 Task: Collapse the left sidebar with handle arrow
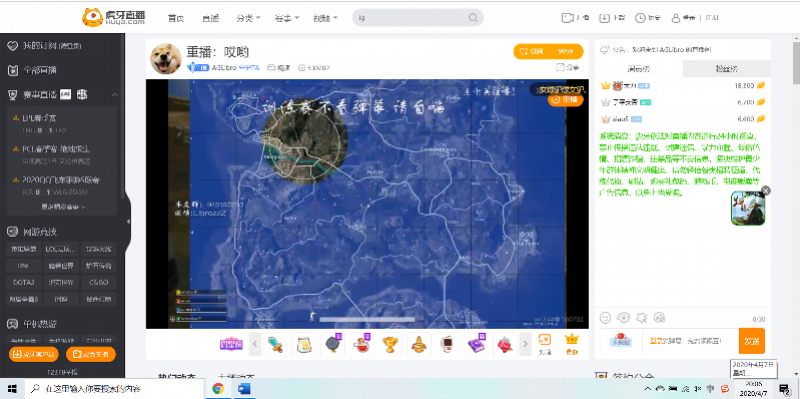(x=128, y=221)
